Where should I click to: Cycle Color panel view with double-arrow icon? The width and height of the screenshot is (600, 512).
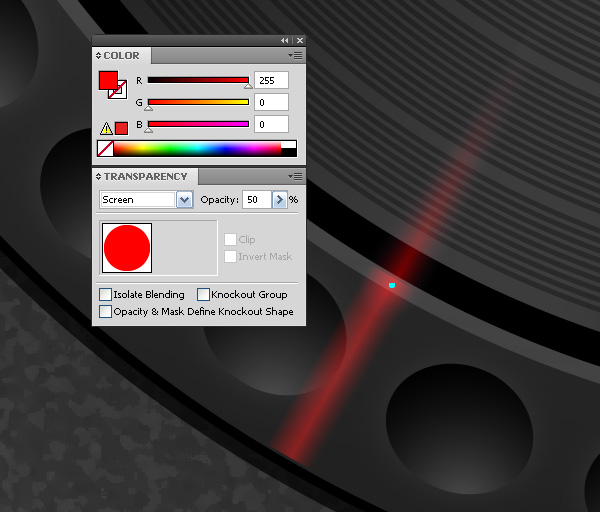pyautogui.click(x=98, y=55)
